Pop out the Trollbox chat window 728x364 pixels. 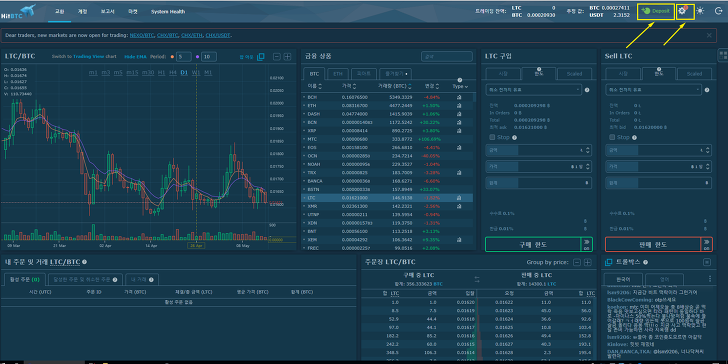608,262
